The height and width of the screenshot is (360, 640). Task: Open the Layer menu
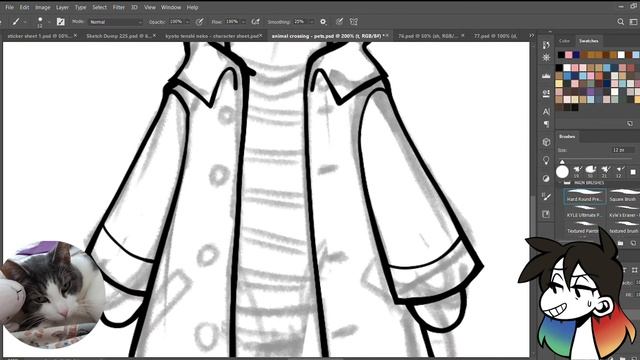click(62, 7)
